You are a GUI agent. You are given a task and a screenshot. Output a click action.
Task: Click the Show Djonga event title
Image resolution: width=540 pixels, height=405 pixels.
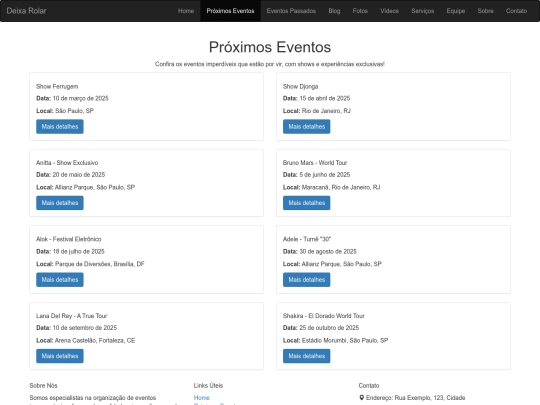pos(300,86)
